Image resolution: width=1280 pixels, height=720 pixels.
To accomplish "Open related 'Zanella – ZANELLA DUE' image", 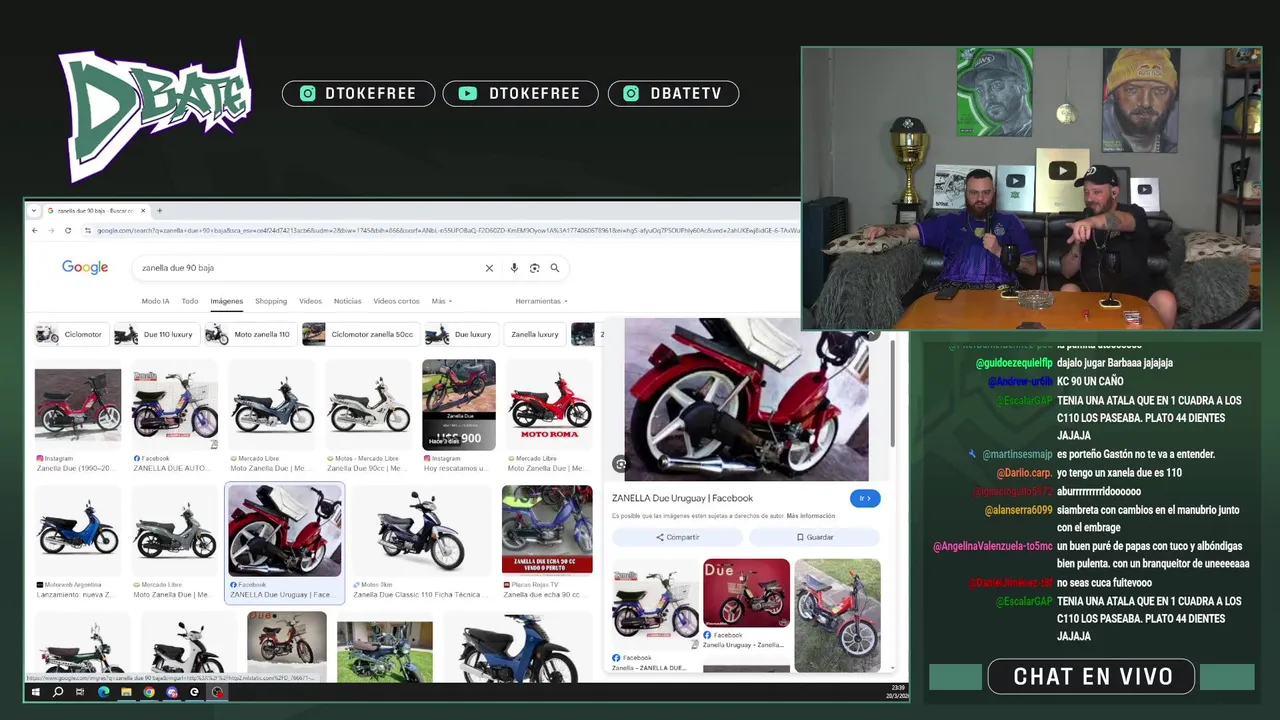I will [655, 604].
